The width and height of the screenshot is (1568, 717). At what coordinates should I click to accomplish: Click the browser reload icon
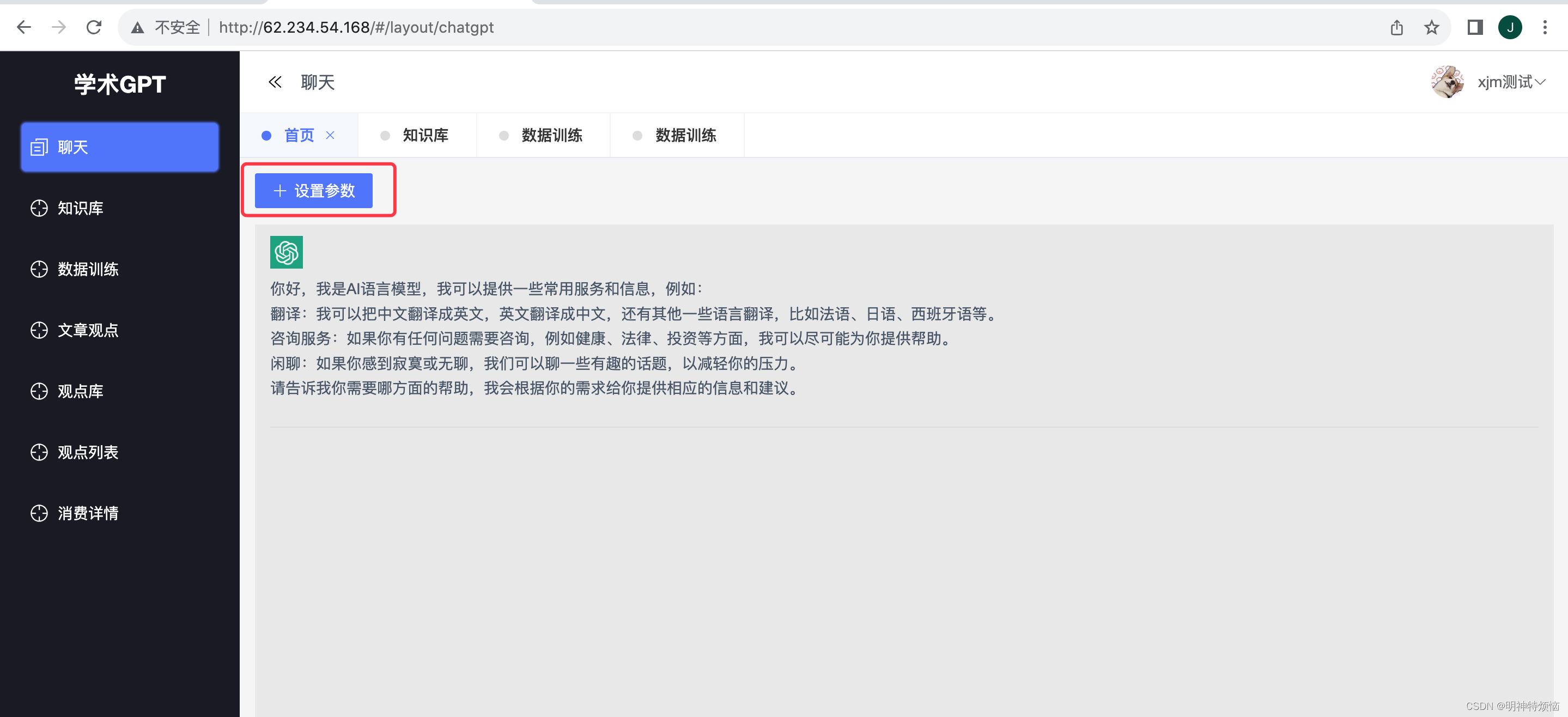(x=94, y=27)
